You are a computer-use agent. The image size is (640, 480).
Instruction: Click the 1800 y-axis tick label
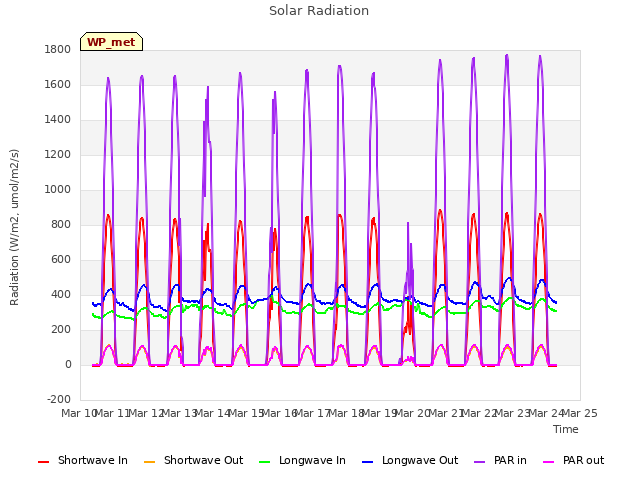pyautogui.click(x=58, y=49)
